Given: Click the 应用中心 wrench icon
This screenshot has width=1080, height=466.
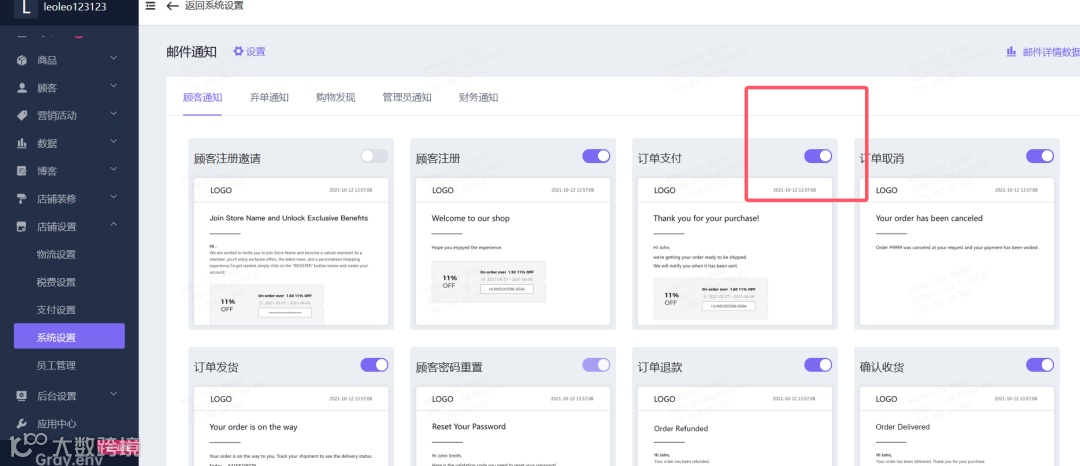Looking at the screenshot, I should 22,423.
